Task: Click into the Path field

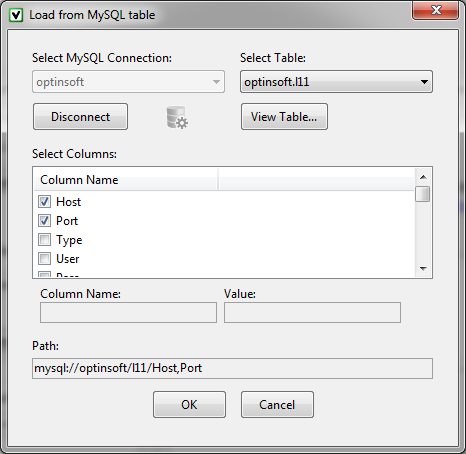Action: tap(232, 368)
